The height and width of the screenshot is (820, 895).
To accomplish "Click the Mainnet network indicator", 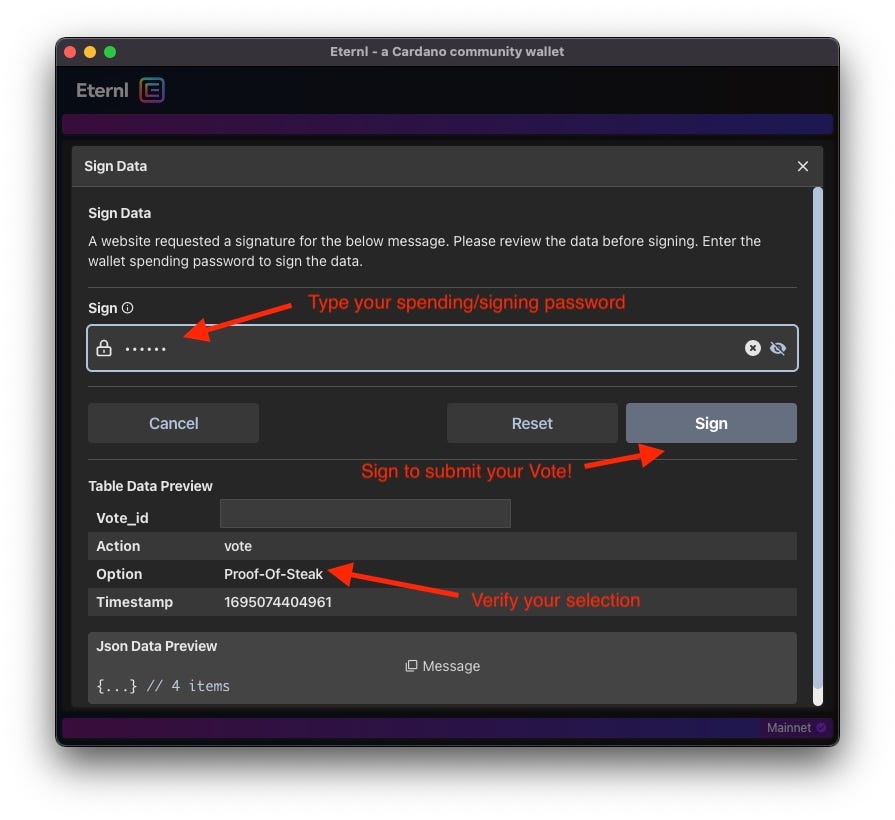I will [x=789, y=728].
